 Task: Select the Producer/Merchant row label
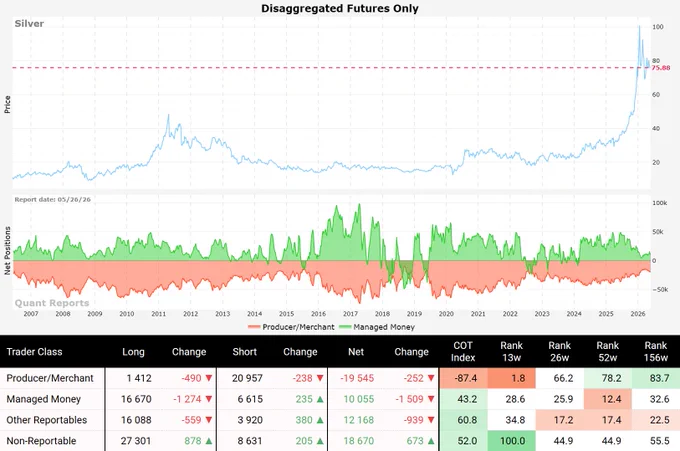pyautogui.click(x=50, y=378)
